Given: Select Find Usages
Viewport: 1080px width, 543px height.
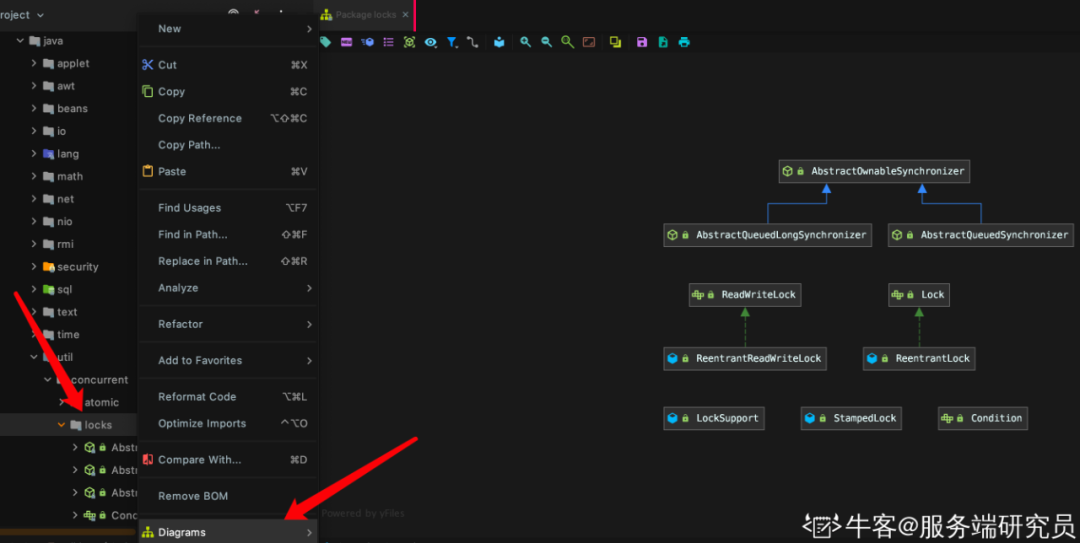Looking at the screenshot, I should pos(228,208).
